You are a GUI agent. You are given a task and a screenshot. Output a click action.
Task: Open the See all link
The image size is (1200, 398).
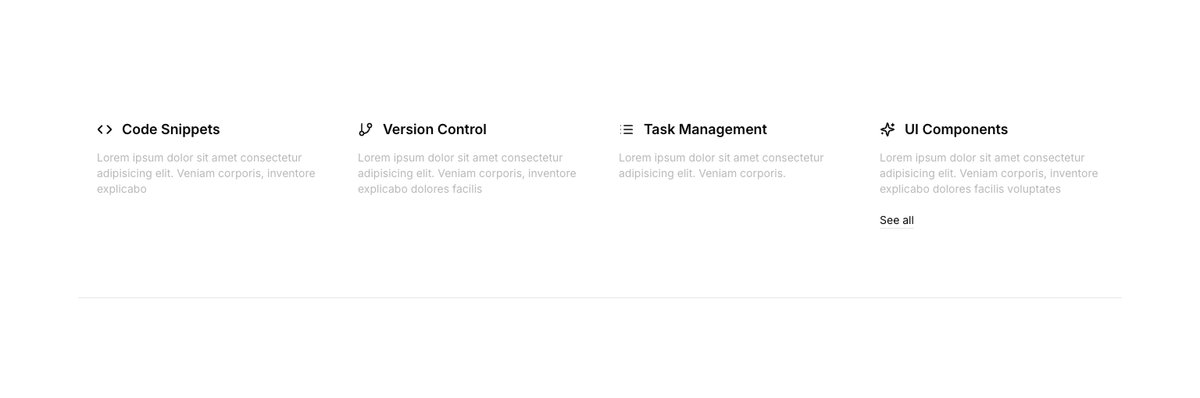click(897, 220)
